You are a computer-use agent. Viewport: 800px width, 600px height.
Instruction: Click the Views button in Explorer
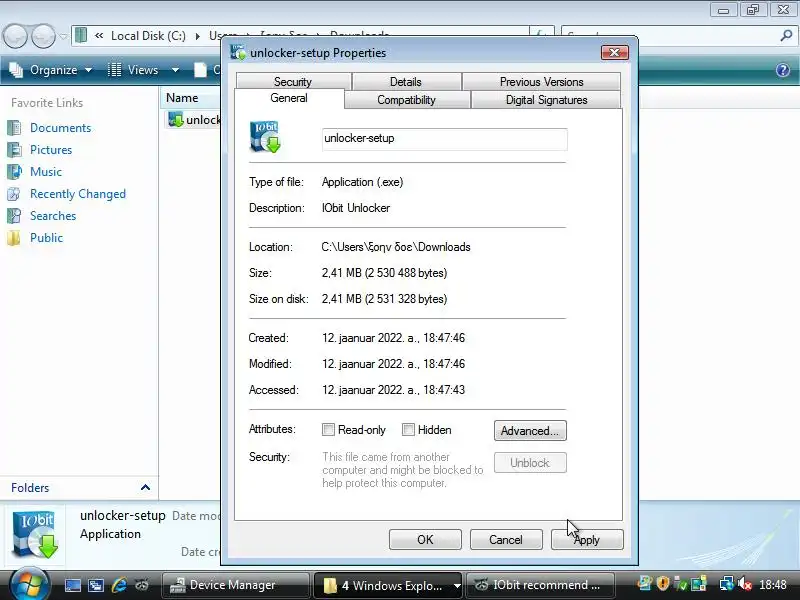coord(135,70)
